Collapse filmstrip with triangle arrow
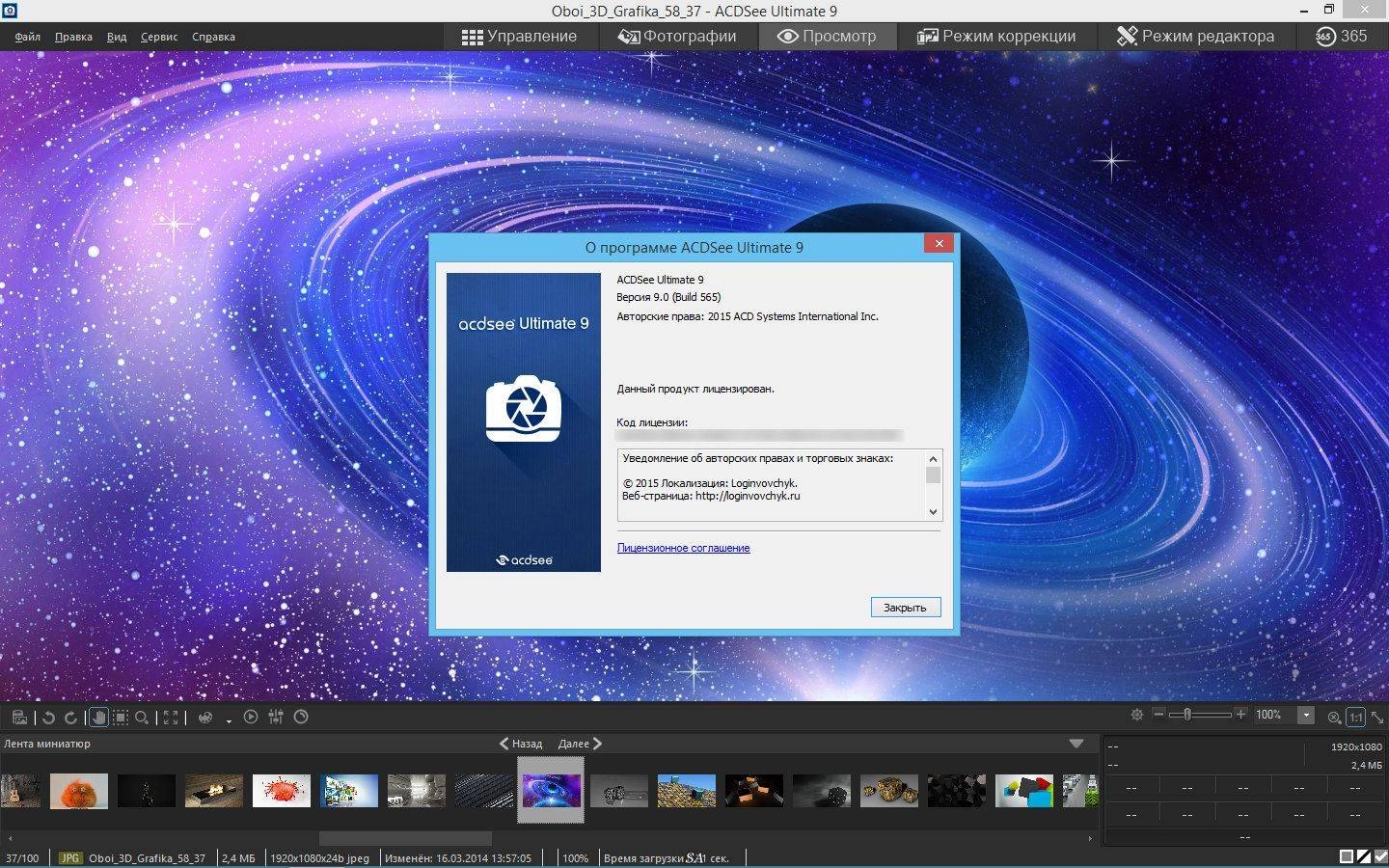 point(1076,744)
